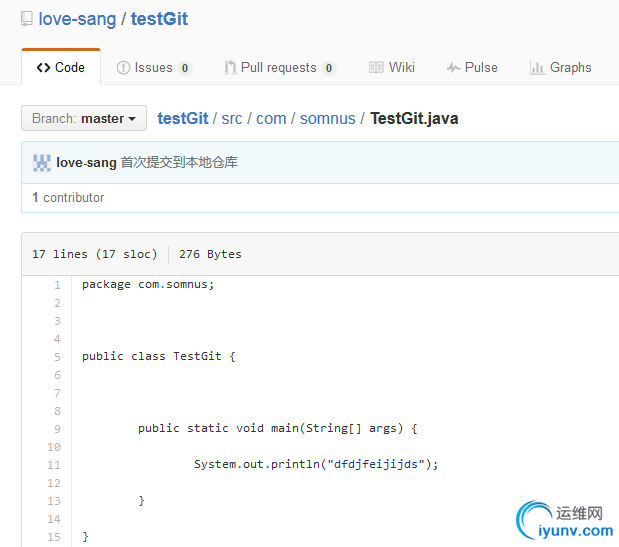619x547 pixels.
Task: Click the Pull requests icon
Action: pos(230,67)
